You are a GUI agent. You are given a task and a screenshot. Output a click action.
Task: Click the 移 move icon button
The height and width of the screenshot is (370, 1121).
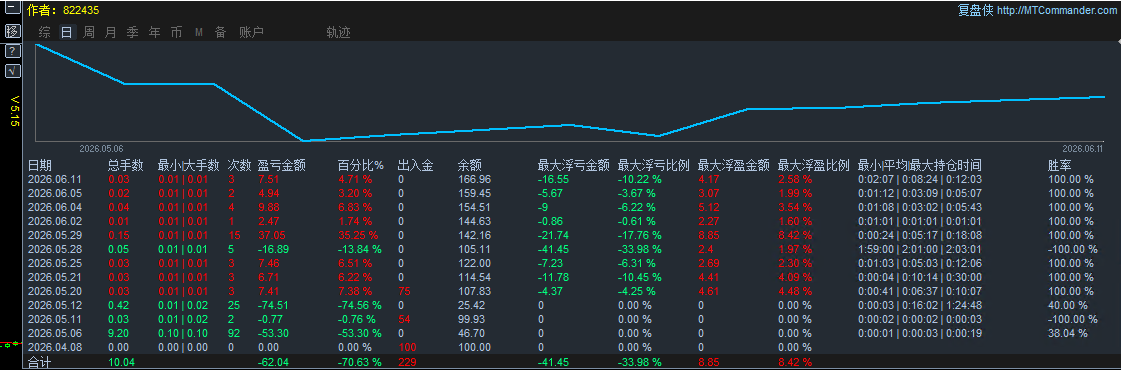click(12, 31)
